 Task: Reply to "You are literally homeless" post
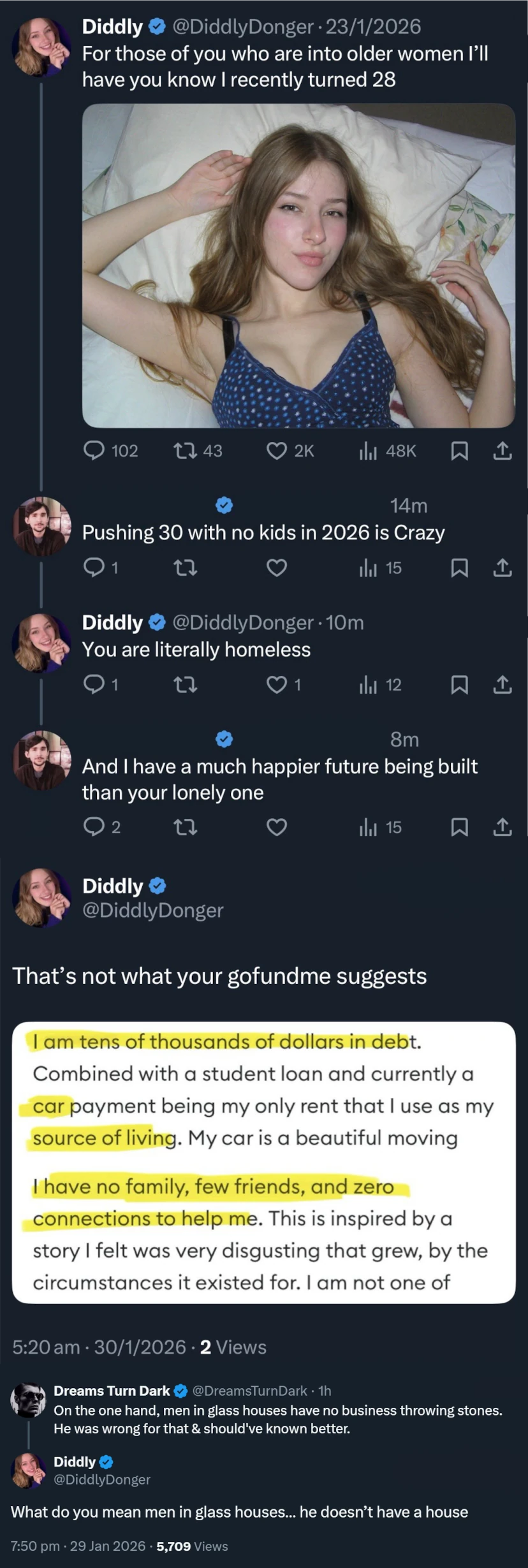pos(94,684)
